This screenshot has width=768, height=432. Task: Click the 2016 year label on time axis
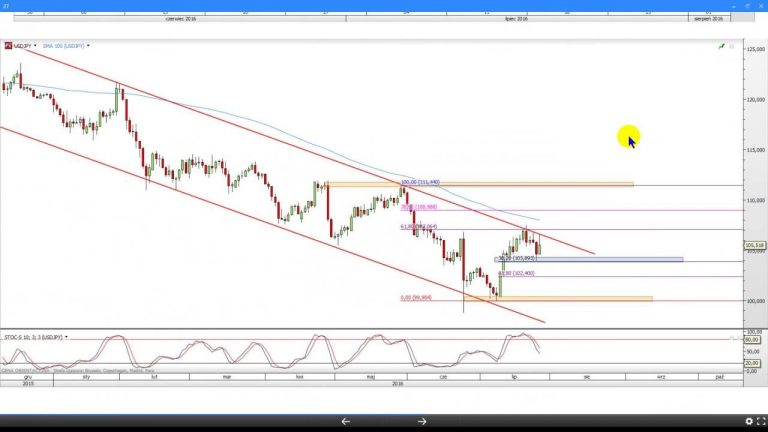pos(398,384)
